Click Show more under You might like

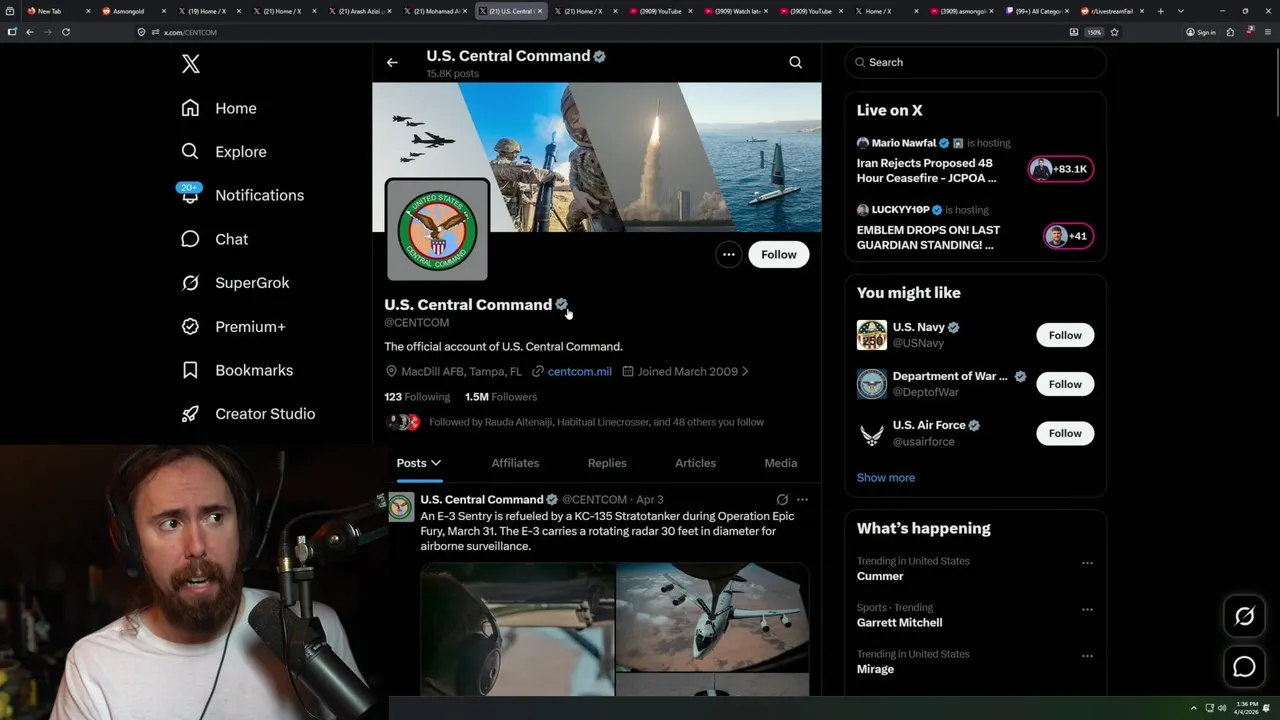tap(885, 478)
